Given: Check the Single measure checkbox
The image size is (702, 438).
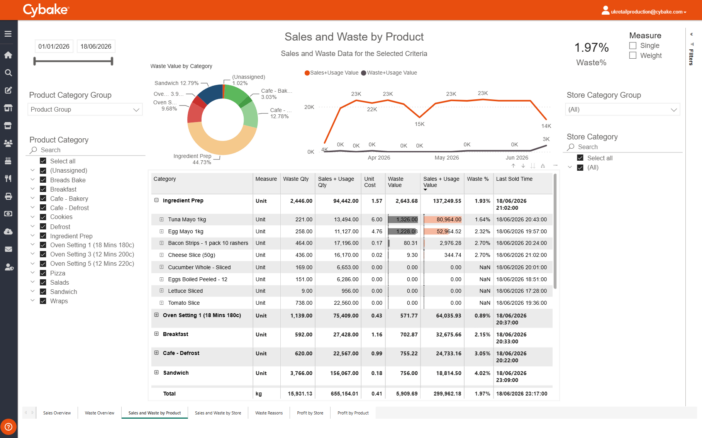Looking at the screenshot, I should pos(633,45).
